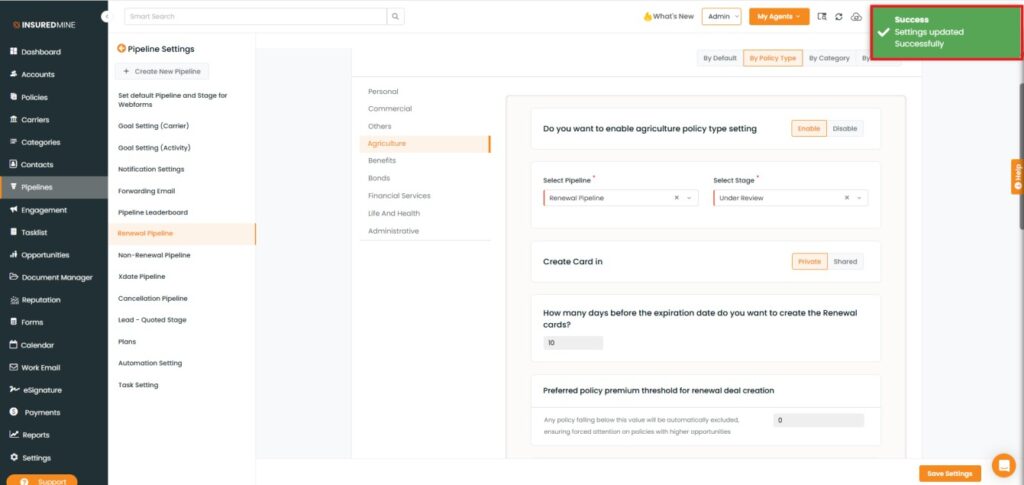Disable the agriculture policy type setting
The image size is (1024, 485).
845,128
